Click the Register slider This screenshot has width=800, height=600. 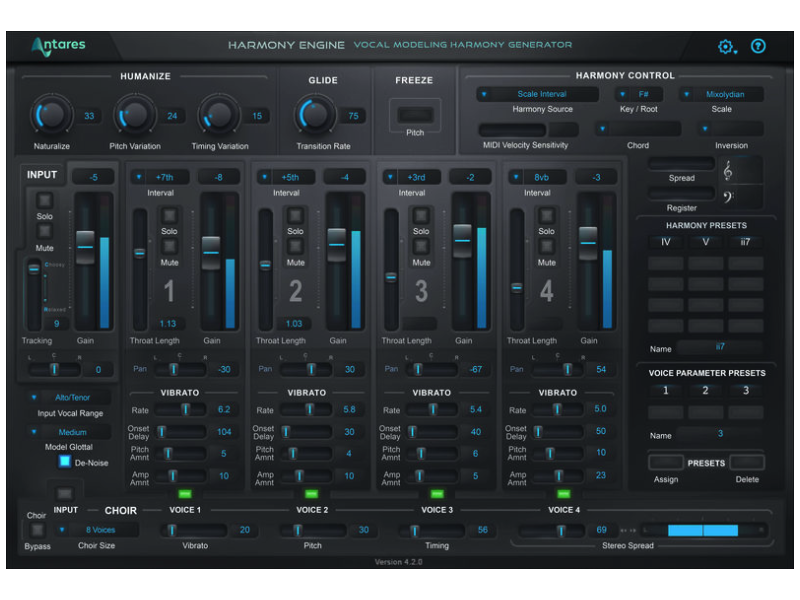681,193
